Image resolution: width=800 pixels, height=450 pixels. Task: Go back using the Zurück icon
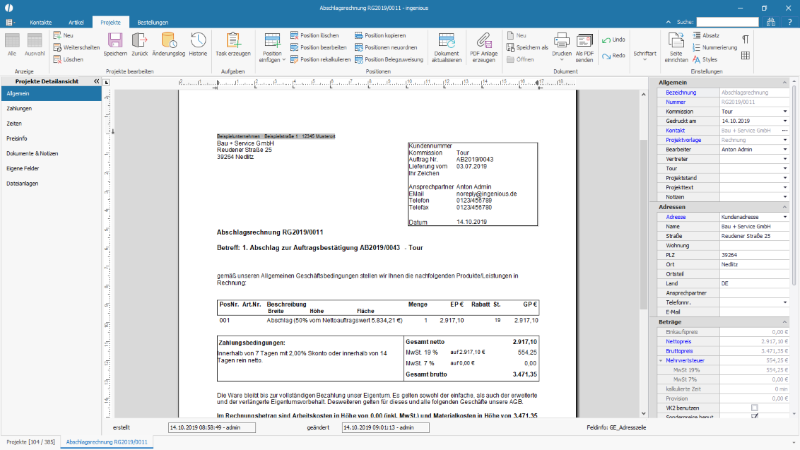(x=139, y=44)
